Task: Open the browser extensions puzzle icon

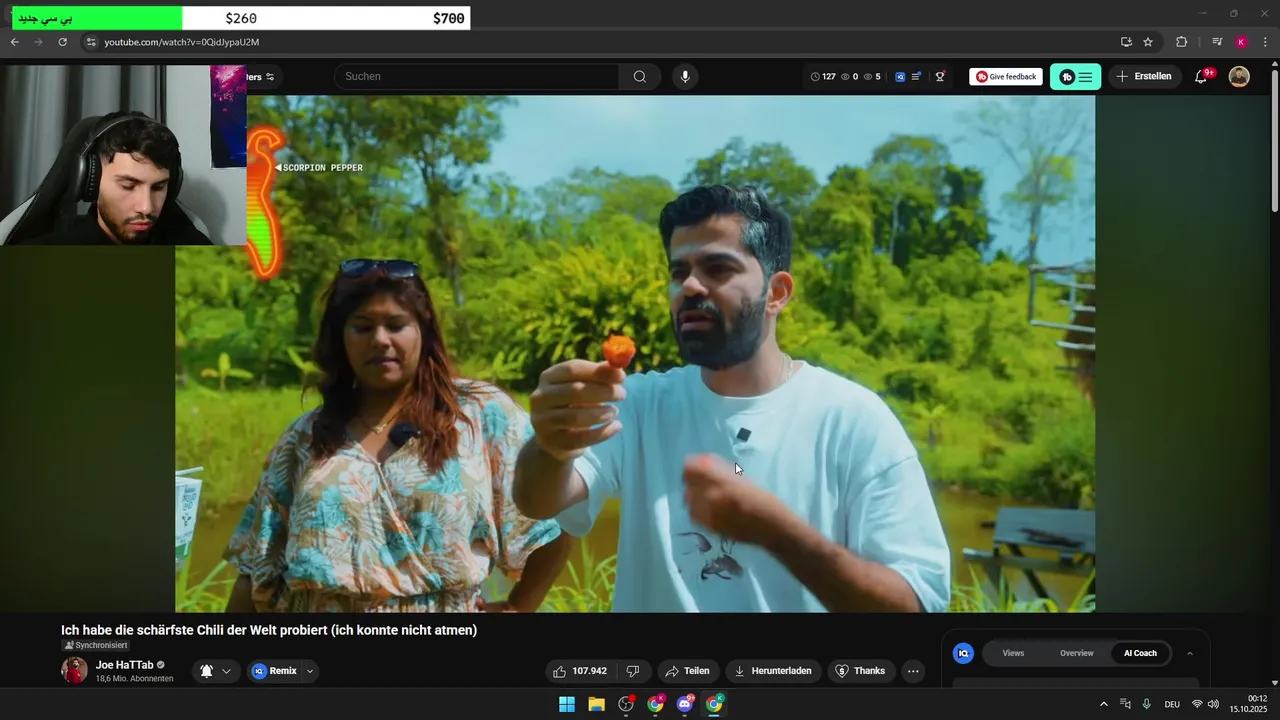Action: pyautogui.click(x=1182, y=42)
